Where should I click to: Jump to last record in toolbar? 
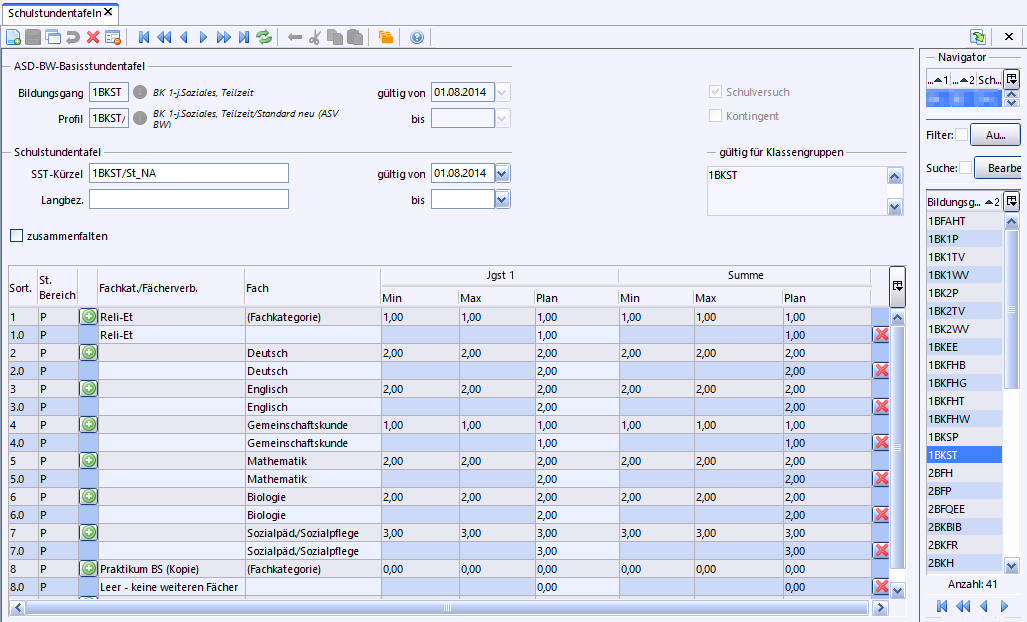[244, 38]
